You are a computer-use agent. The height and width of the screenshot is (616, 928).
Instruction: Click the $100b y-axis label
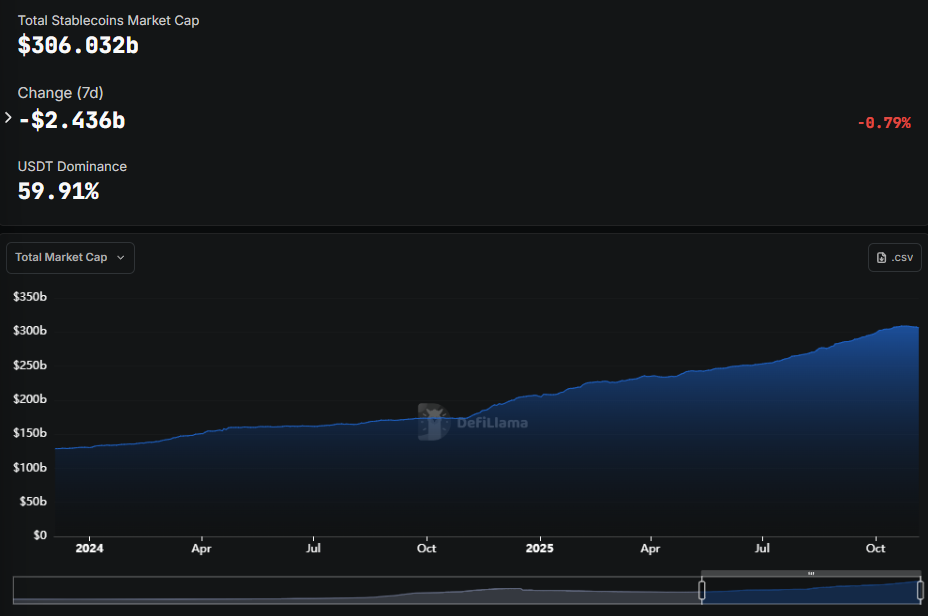(30, 467)
